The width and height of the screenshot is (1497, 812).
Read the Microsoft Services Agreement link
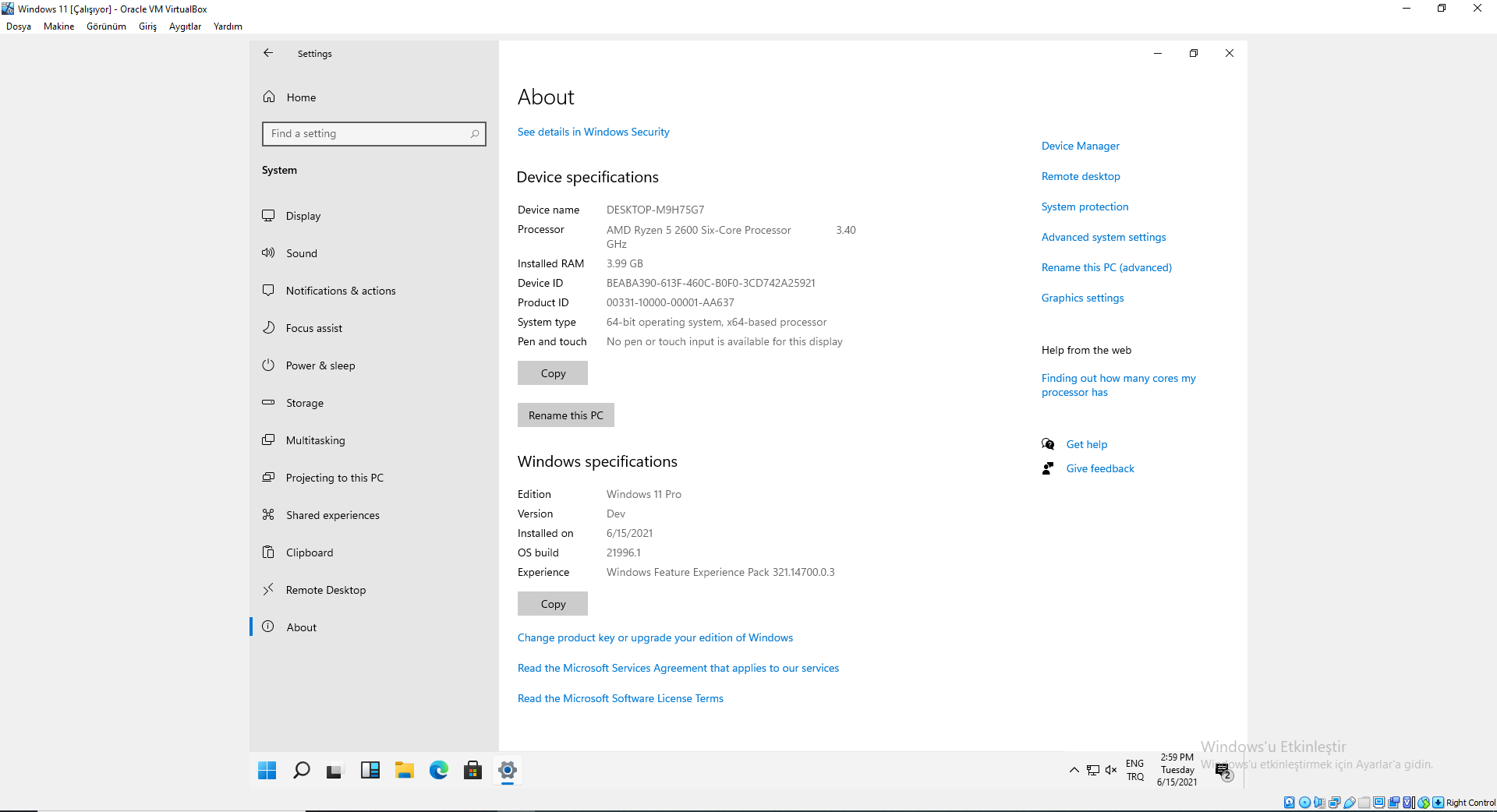678,669
